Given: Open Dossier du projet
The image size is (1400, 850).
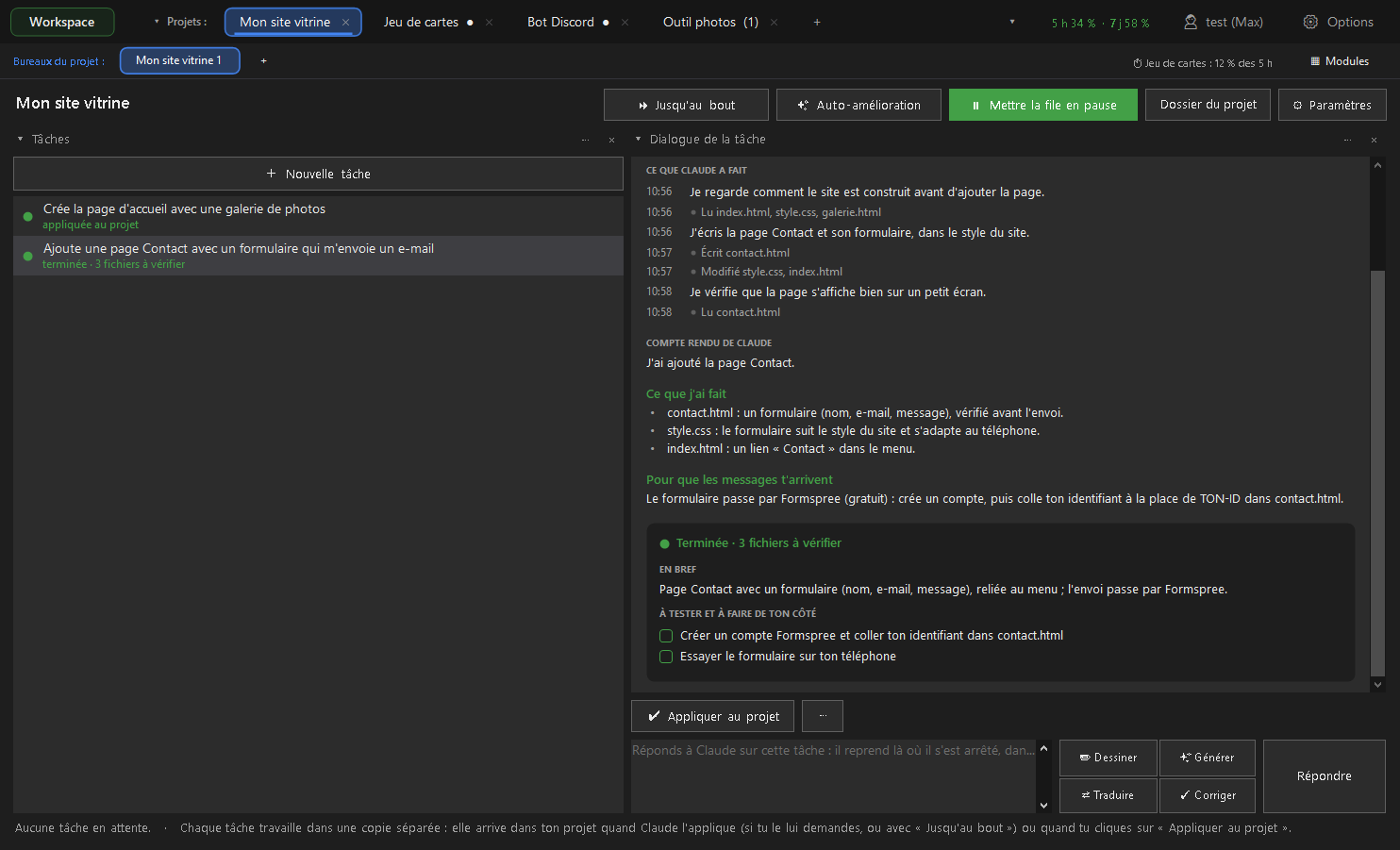Looking at the screenshot, I should [1208, 105].
